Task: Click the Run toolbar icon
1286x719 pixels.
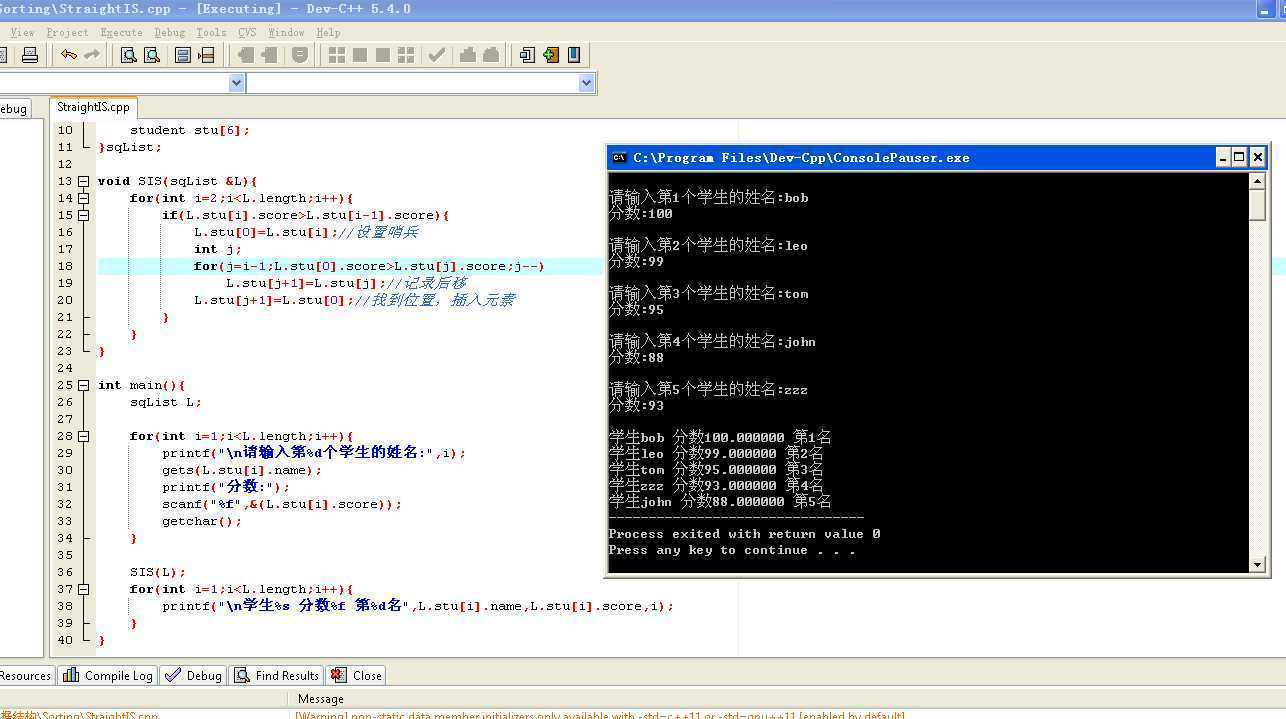Action: click(360, 55)
